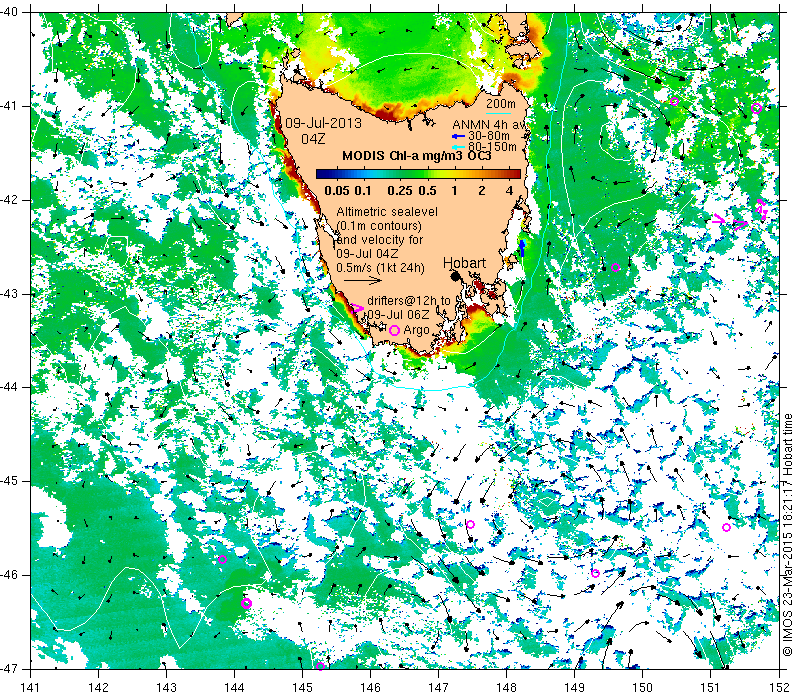
Task: Click the Argo legend label
Action: pyautogui.click(x=416, y=331)
